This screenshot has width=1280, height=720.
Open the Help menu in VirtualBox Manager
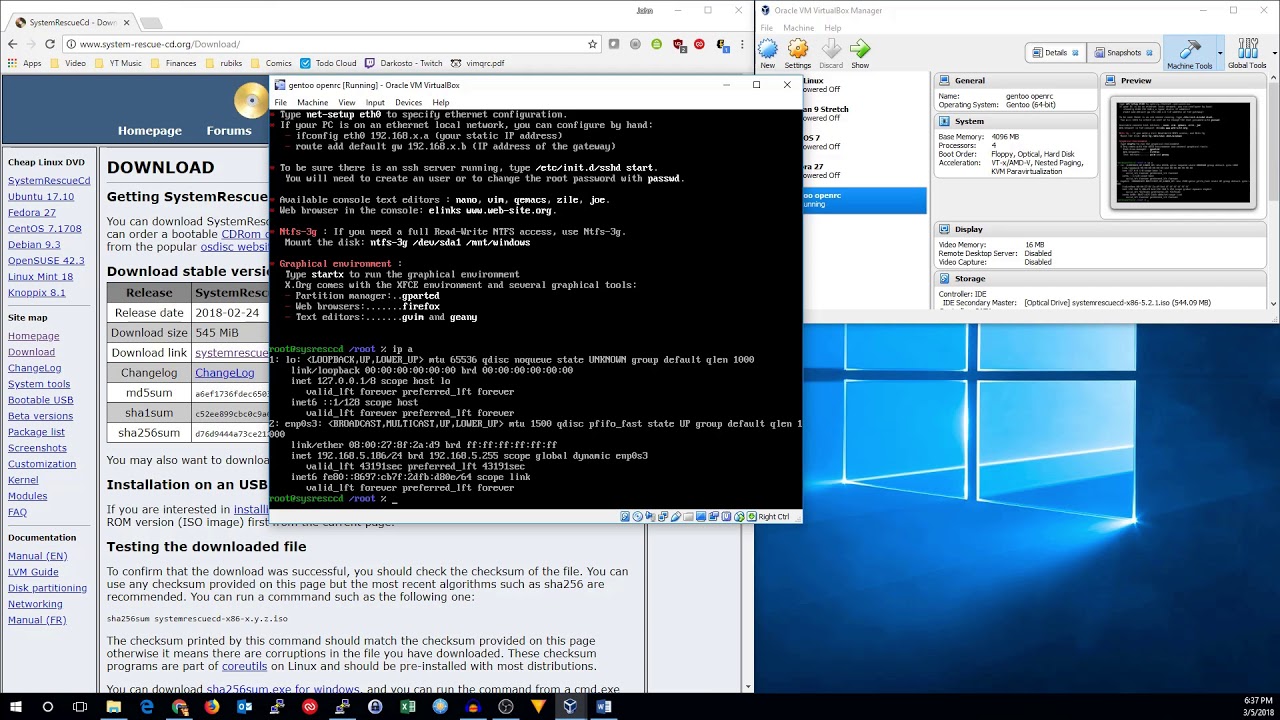832,28
